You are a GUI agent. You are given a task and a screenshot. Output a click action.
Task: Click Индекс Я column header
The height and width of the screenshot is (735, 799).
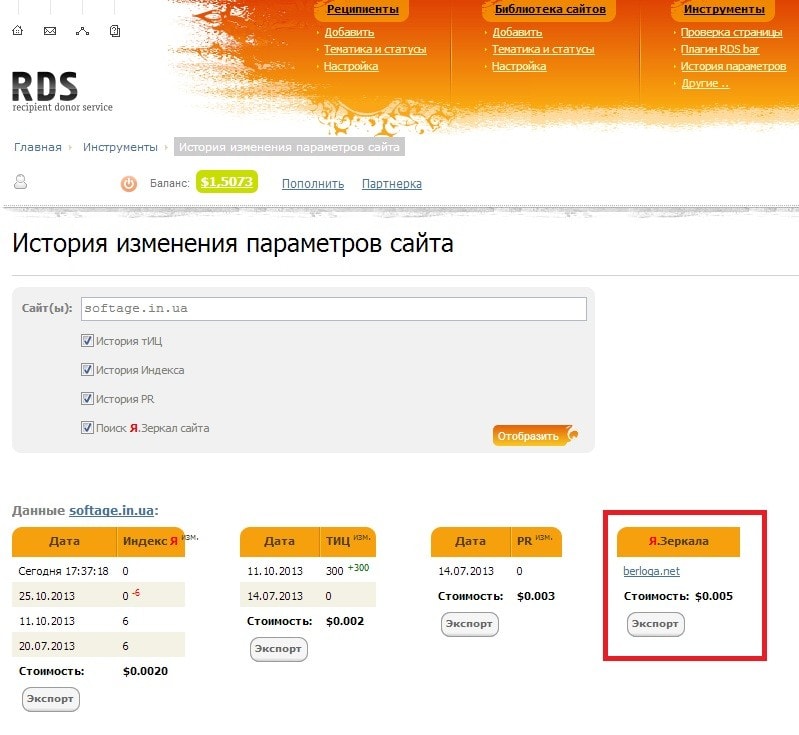click(x=150, y=541)
